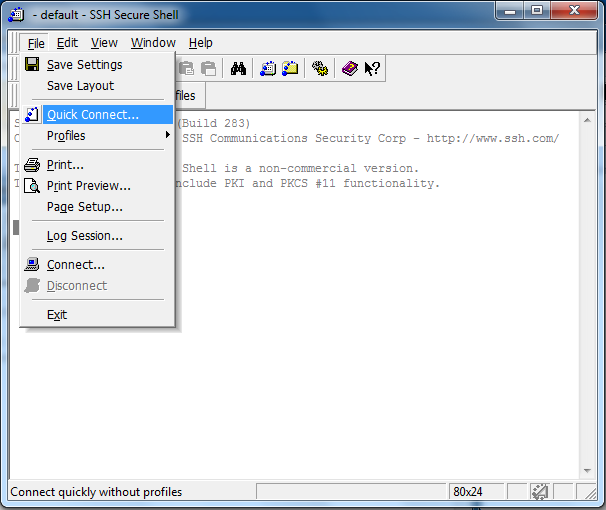Click the SSH app icon in title bar

tap(16, 15)
